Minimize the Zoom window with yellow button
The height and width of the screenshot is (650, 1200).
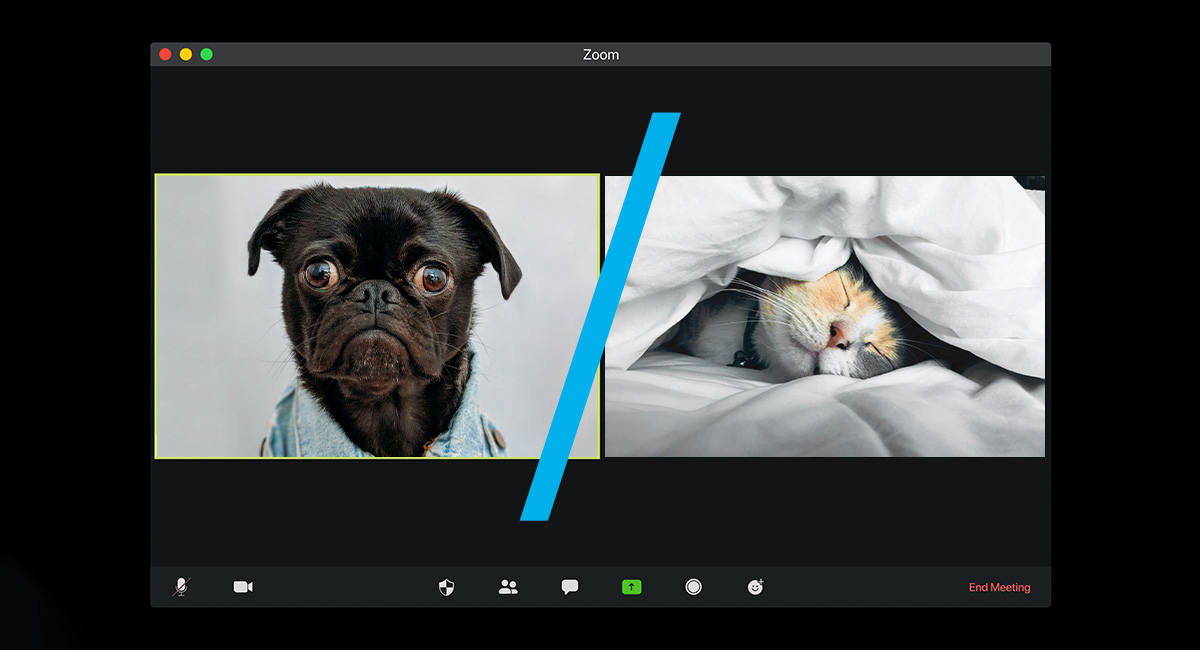(186, 54)
